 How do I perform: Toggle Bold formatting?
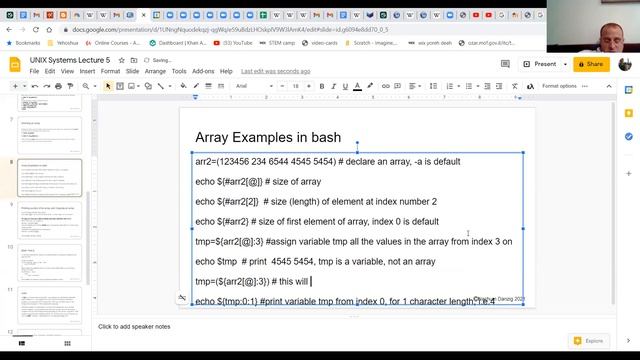pyautogui.click(x=322, y=86)
